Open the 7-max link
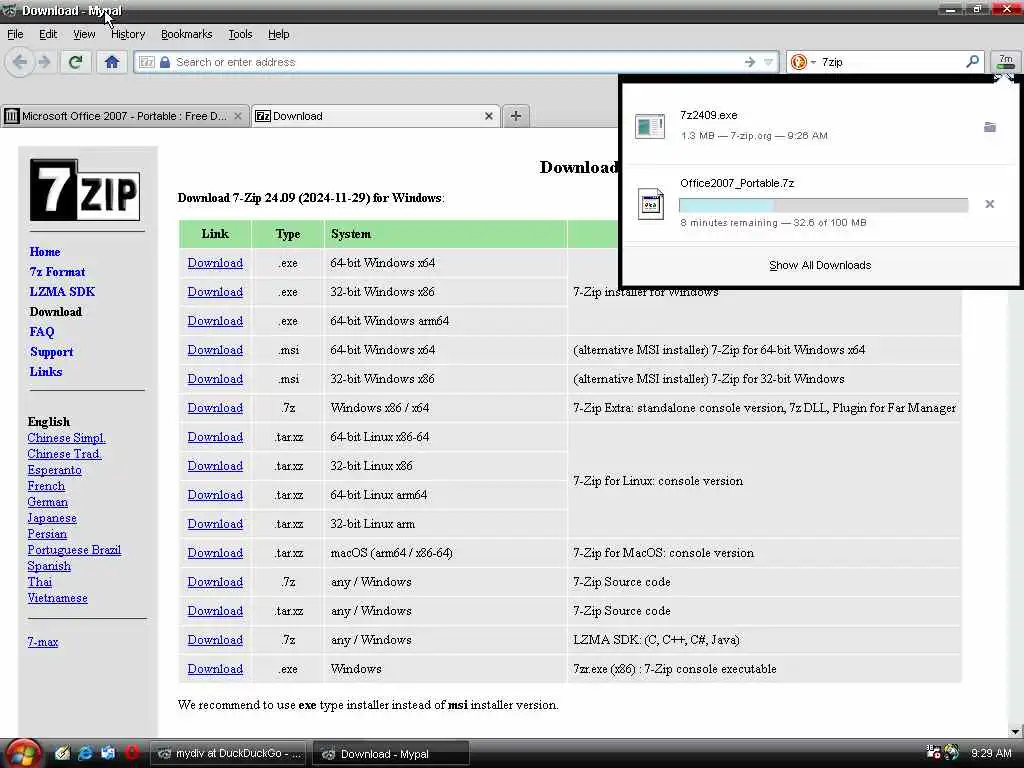Screen dimensions: 1024x768 [x=42, y=642]
